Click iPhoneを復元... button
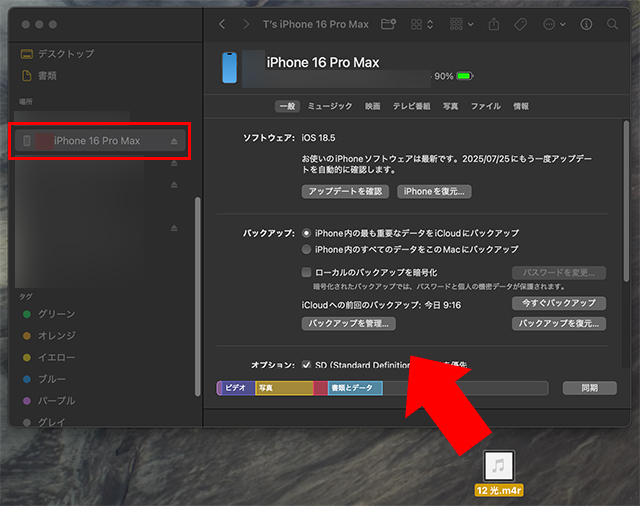Screen dimensions: 640x506 point(434,191)
